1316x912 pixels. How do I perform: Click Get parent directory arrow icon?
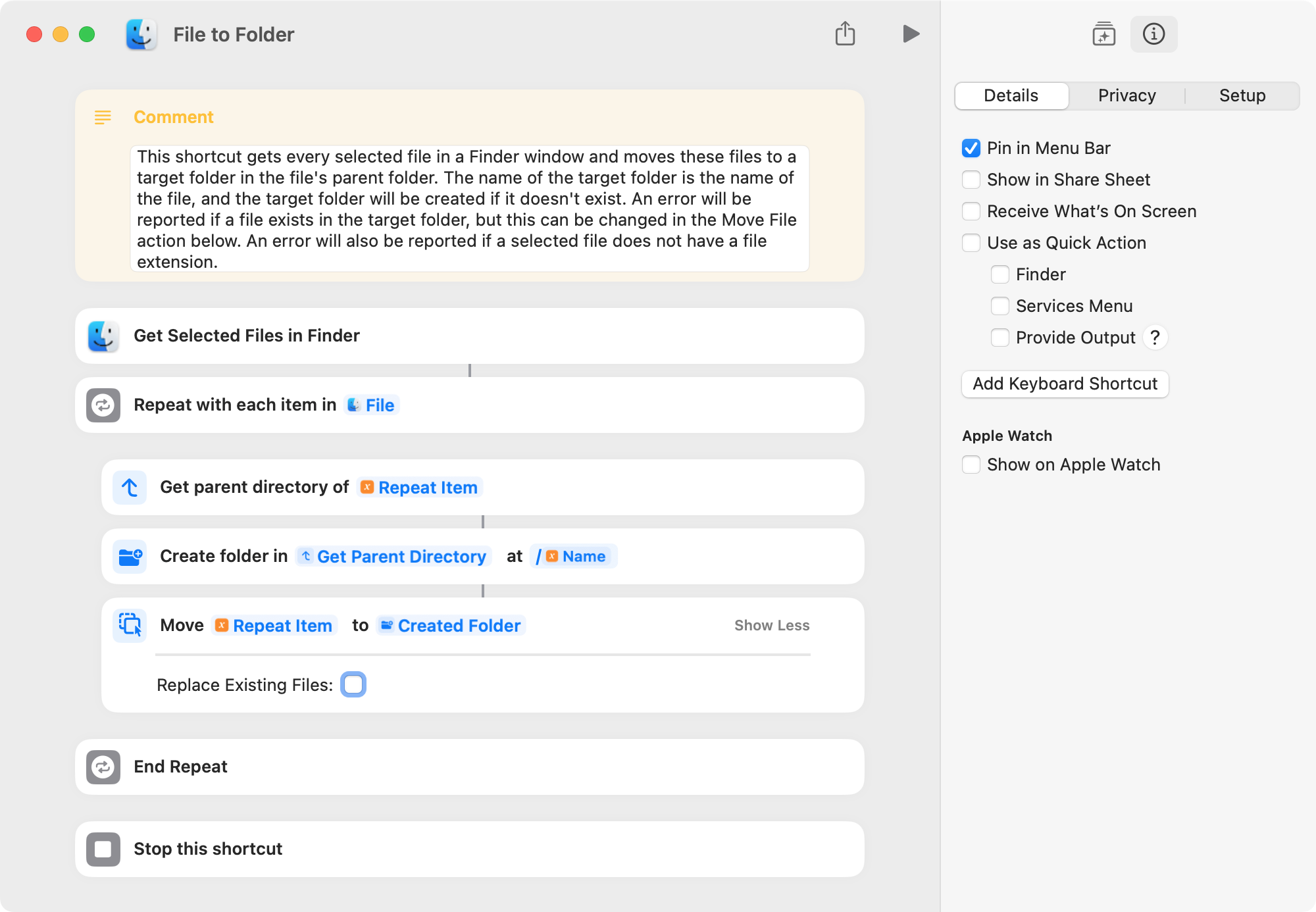(130, 488)
